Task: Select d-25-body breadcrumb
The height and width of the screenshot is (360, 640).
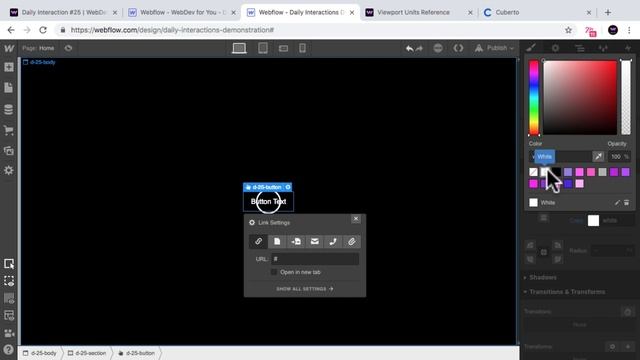Action: click(40, 353)
